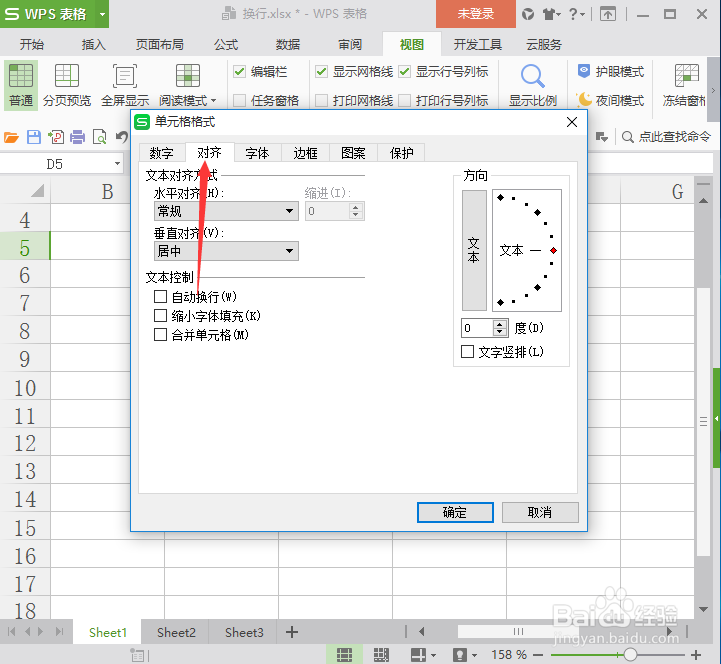Click the zoom in plus button
Viewport: 721px width, 664px height.
click(696, 655)
